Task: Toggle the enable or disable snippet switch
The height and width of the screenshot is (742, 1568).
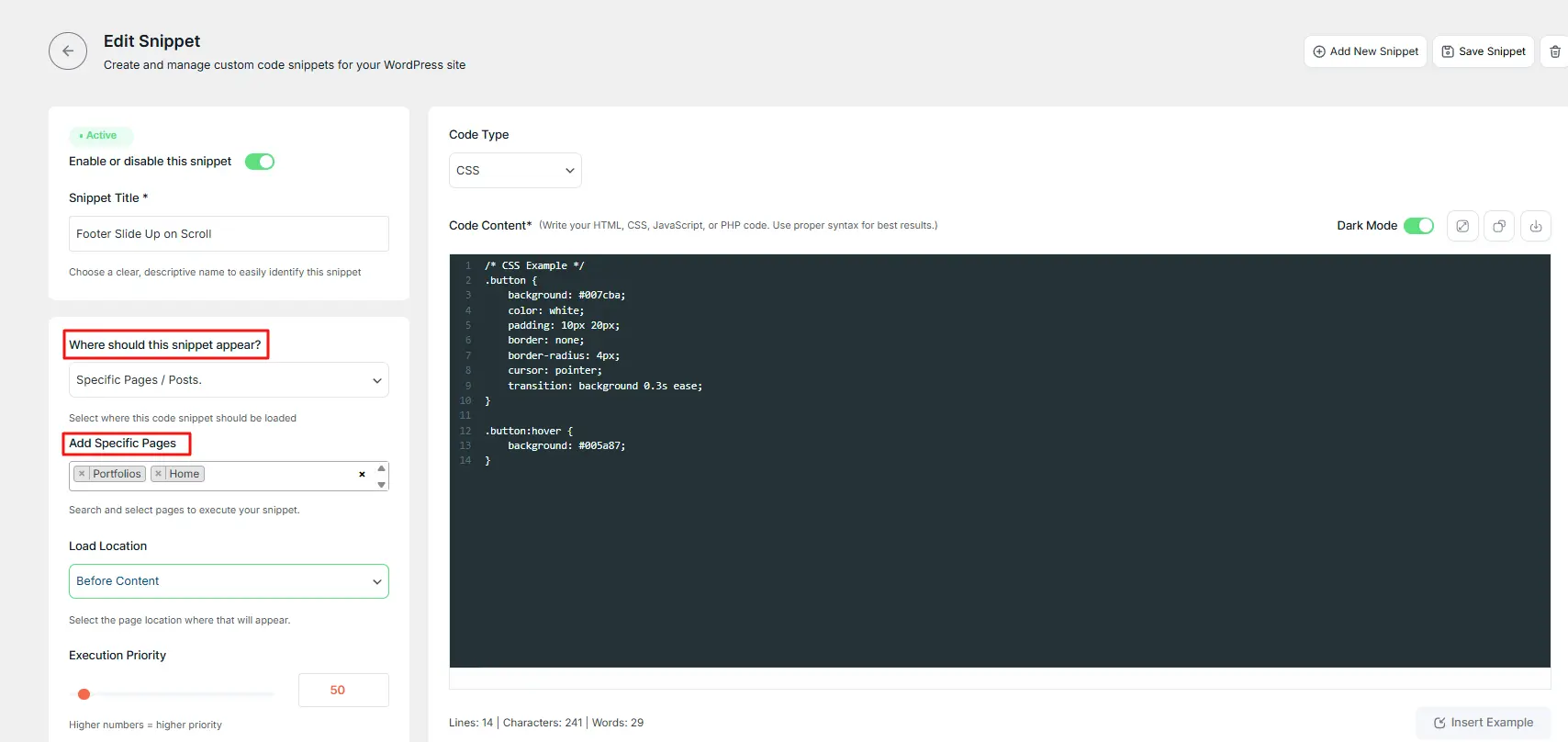Action: (260, 162)
